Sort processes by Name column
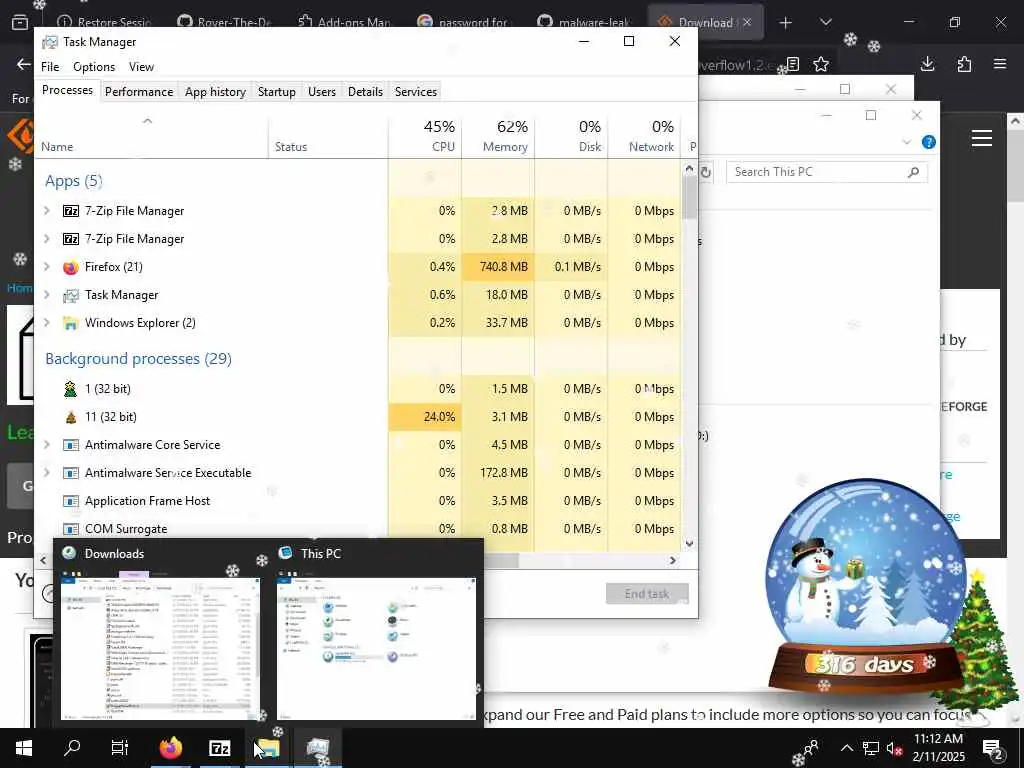 152,136
